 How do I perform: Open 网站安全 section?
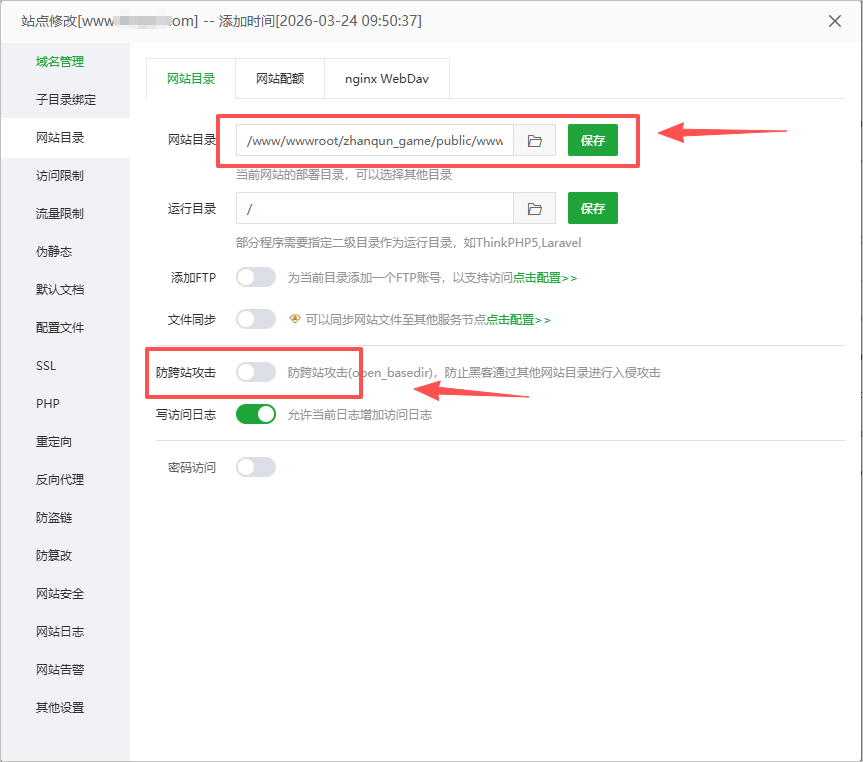coord(60,594)
